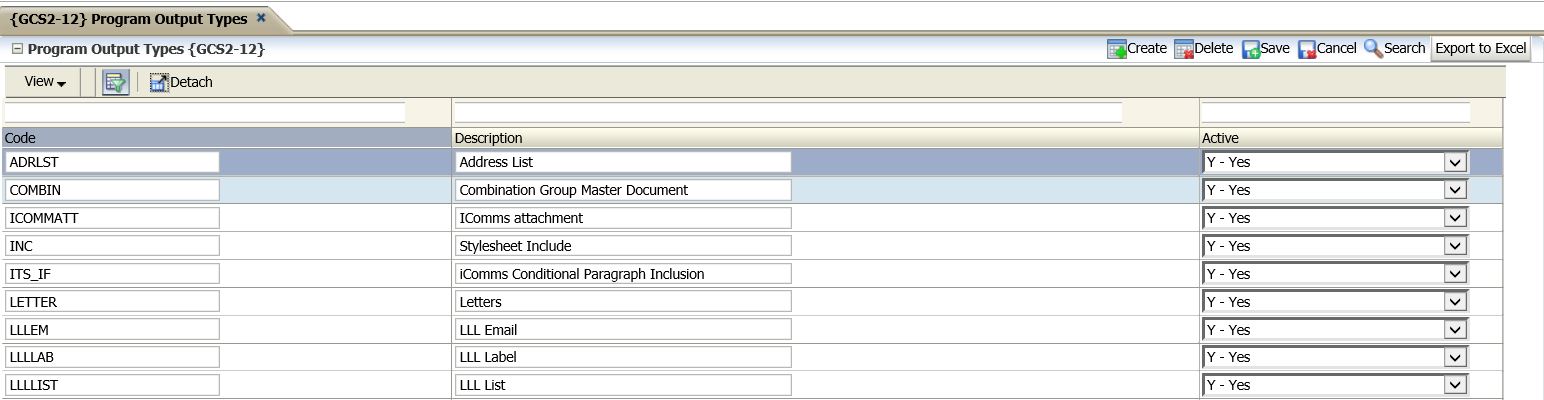Click the Address List description field

pos(623,162)
